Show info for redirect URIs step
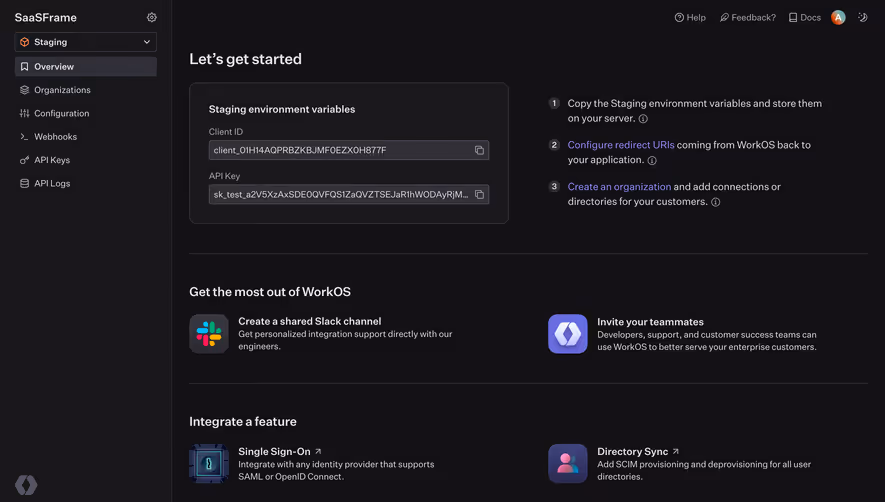Screen dimensions: 885x502 click(x=652, y=160)
